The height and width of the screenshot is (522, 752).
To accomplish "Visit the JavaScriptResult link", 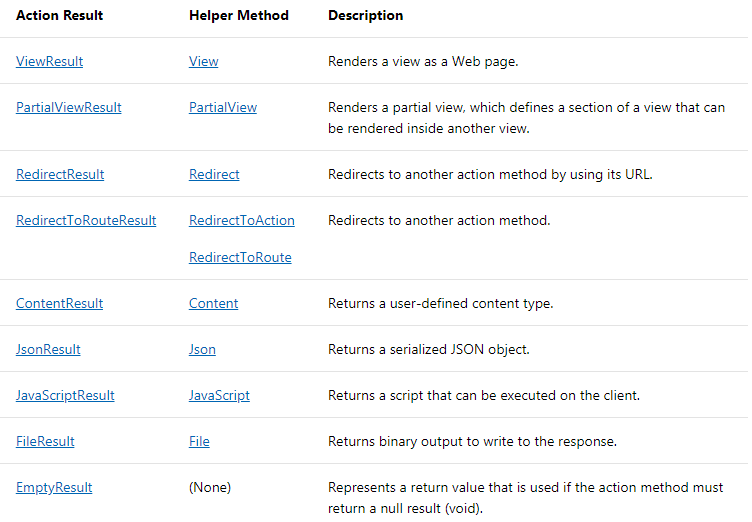I will (65, 395).
